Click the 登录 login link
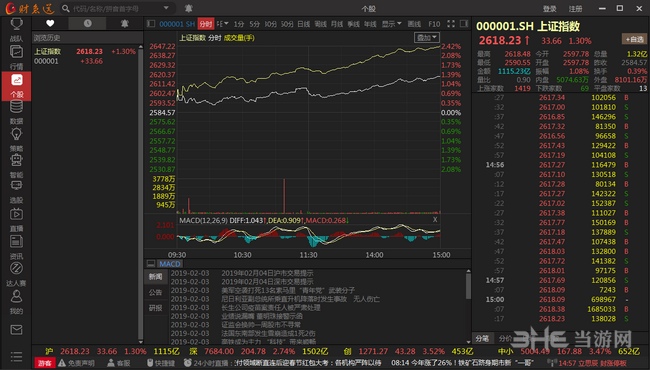This screenshot has height=370, width=650. coord(550,9)
